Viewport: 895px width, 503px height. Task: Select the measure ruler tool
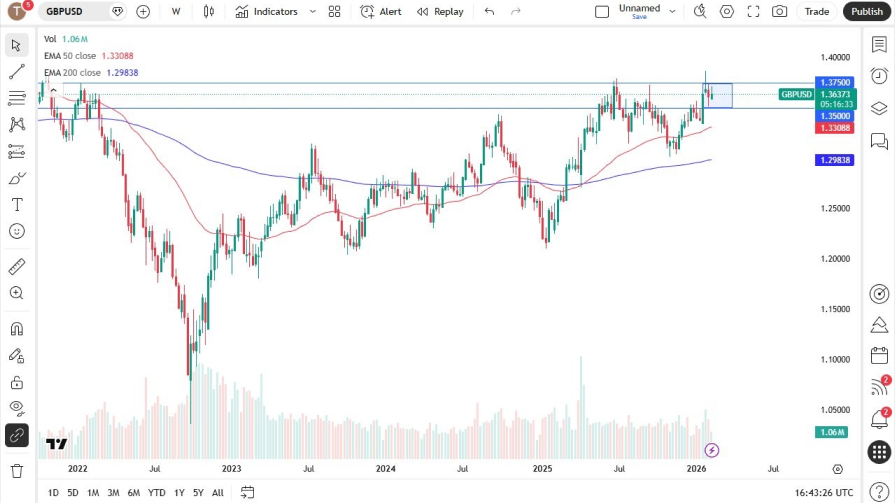[17, 267]
